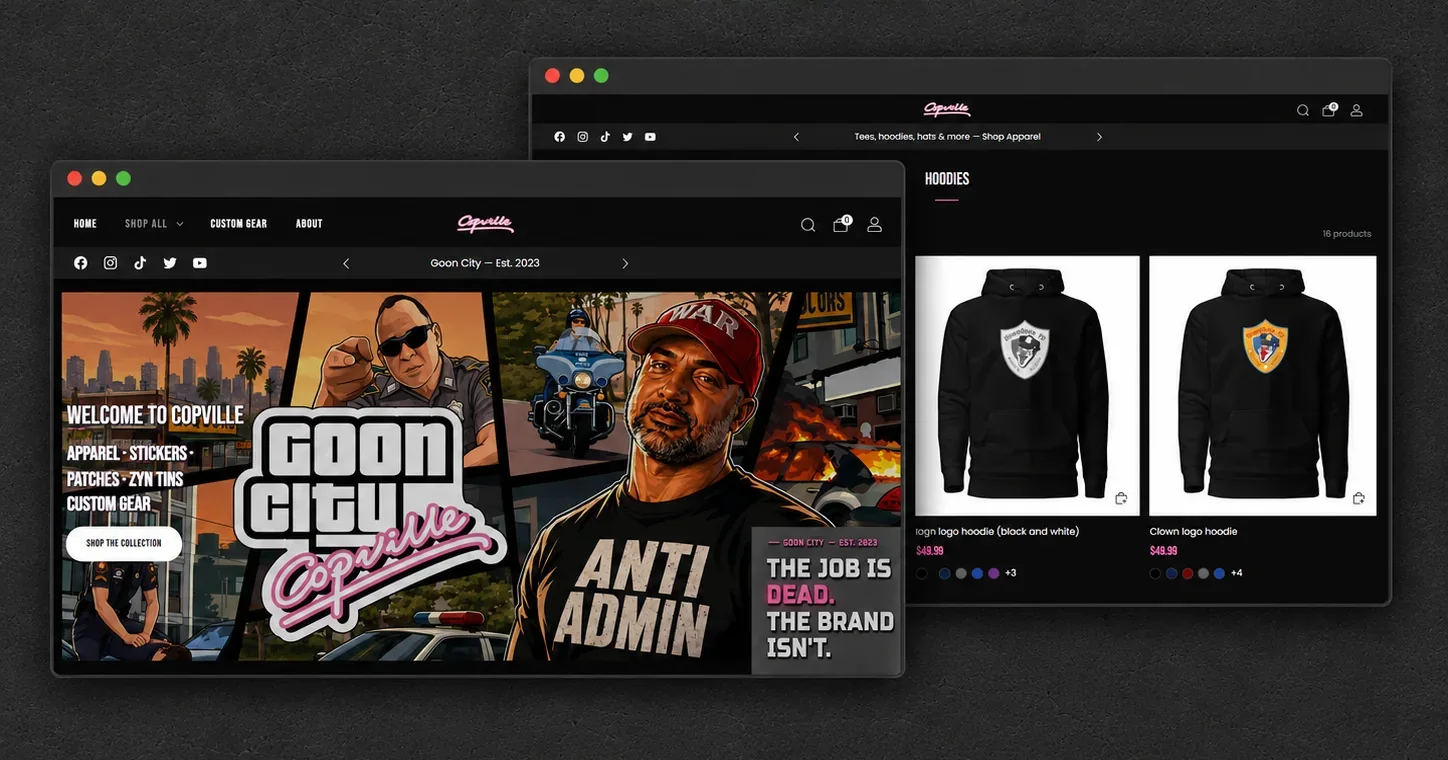The image size is (1448, 760).
Task: Follow 'Tees, hoodies, hats & more — Shop Apparel'
Action: click(947, 137)
